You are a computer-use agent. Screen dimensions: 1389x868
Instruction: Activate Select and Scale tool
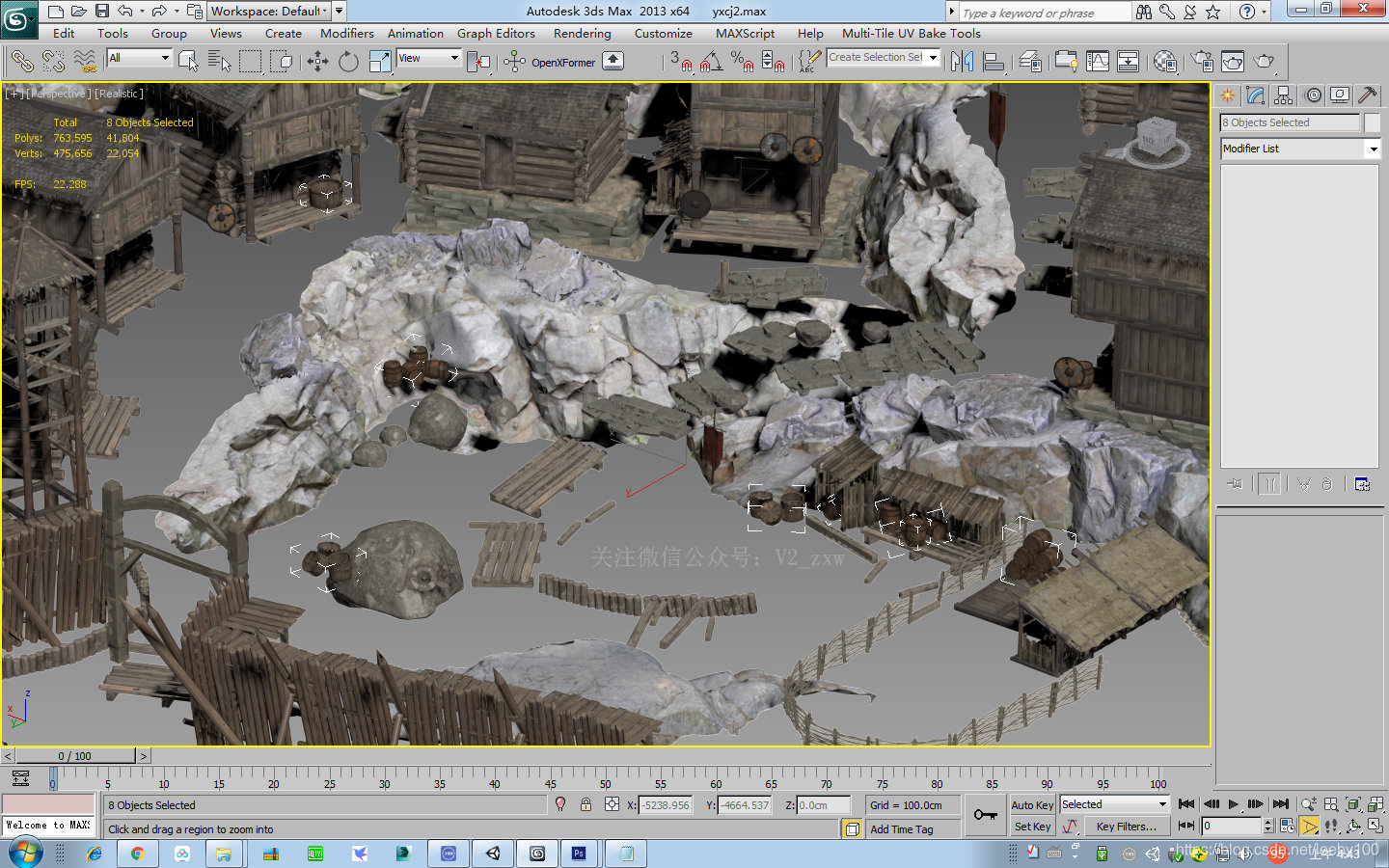[x=380, y=61]
